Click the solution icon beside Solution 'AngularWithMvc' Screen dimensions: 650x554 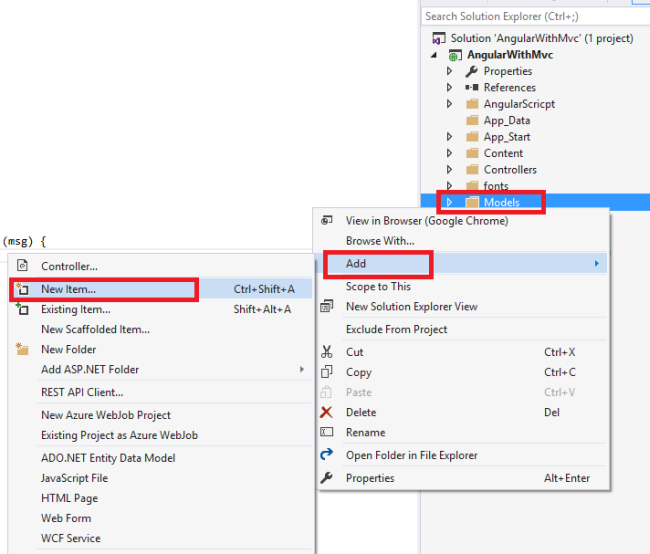[439, 38]
